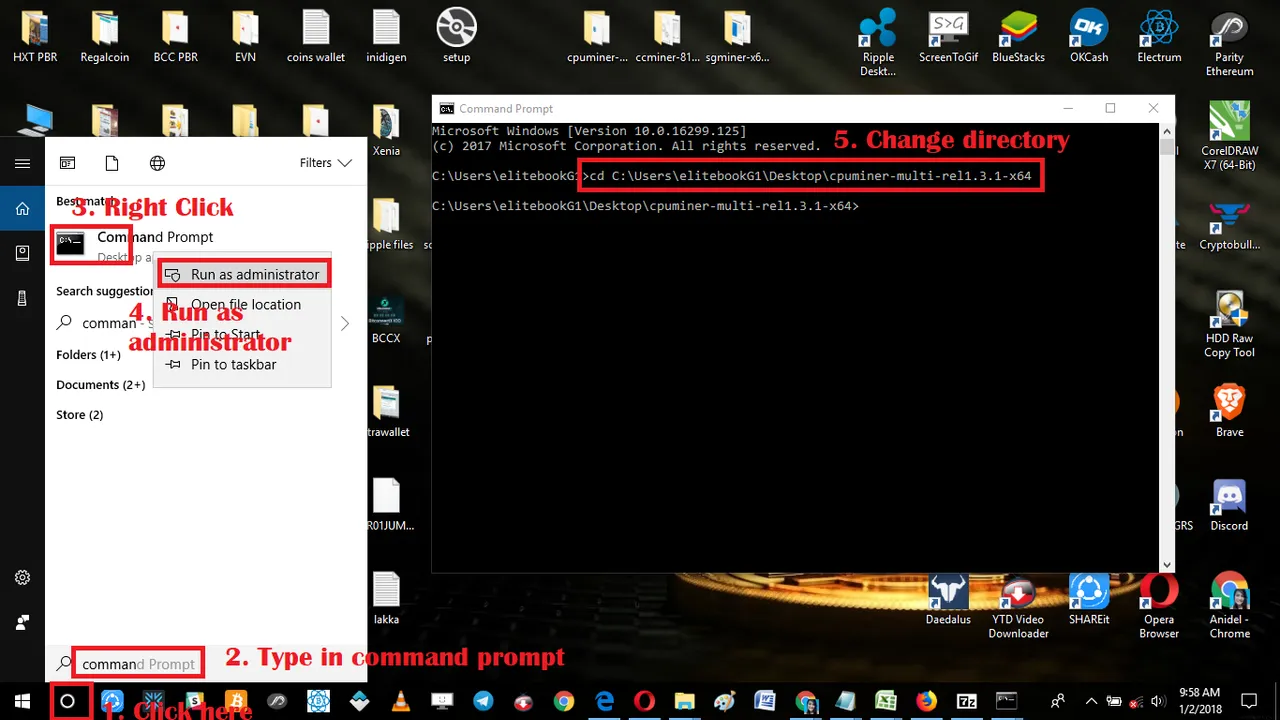This screenshot has width=1280, height=720.
Task: Choose Pin to Start in context menu
Action: pyautogui.click(x=242, y=334)
